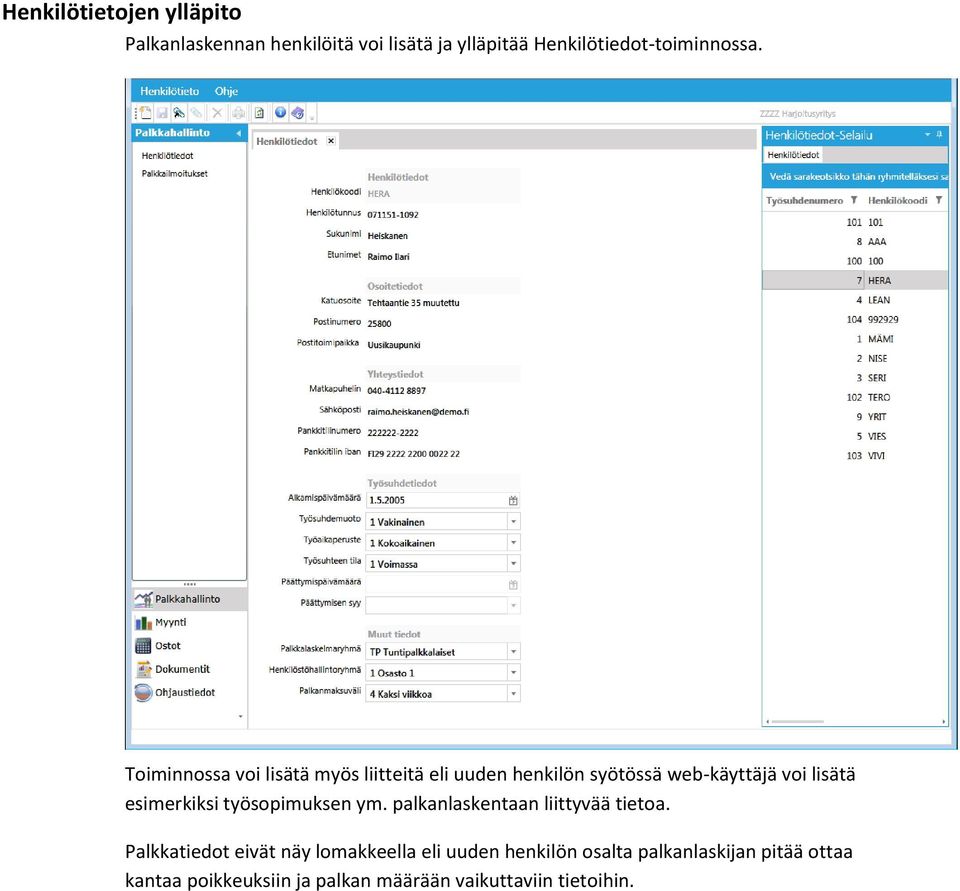Close the Henkilötiedot tab

click(x=331, y=141)
